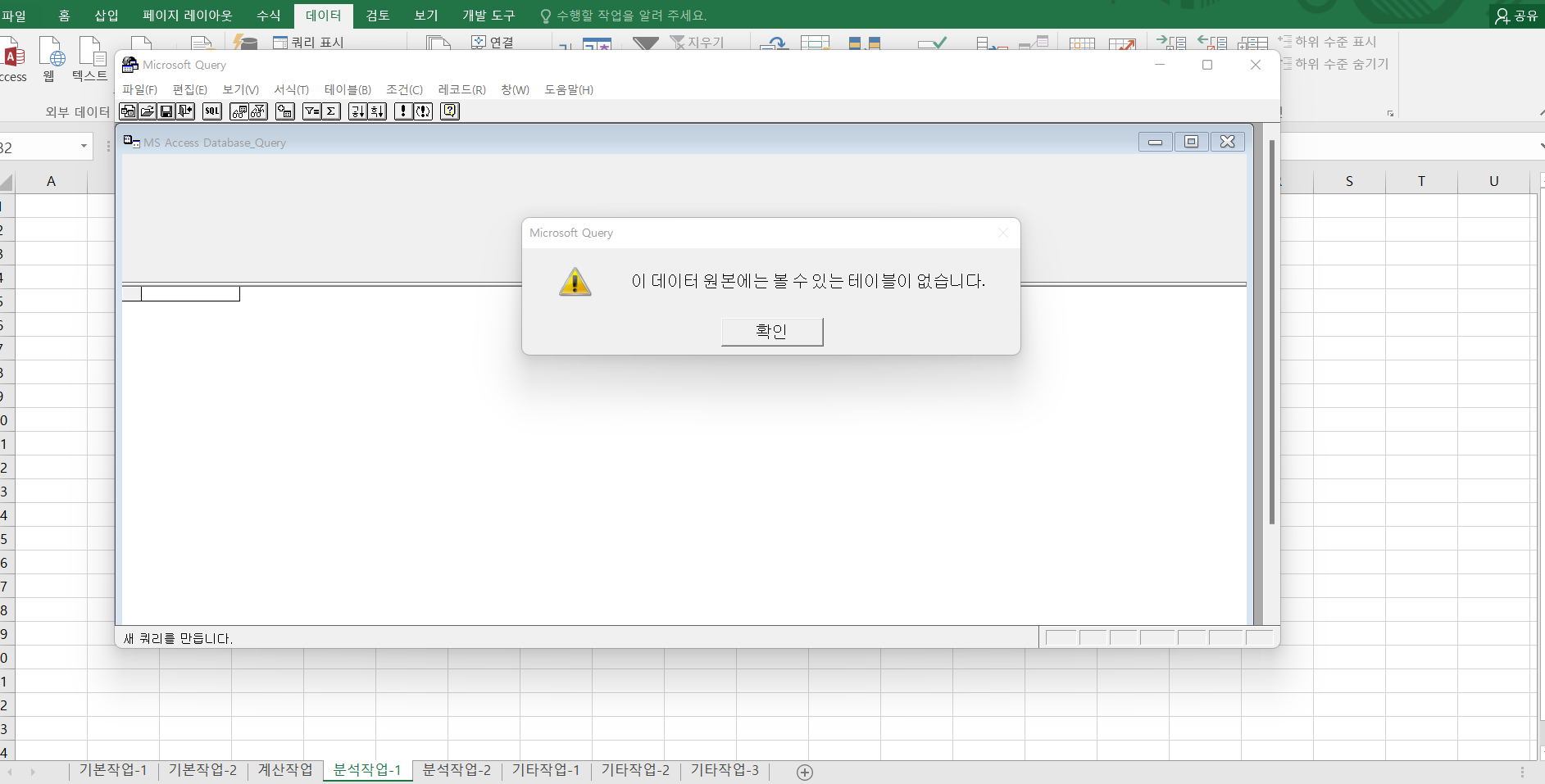Open the 편집(E) menu in Microsoft Query
Screen dimensions: 1545x784
189,89
